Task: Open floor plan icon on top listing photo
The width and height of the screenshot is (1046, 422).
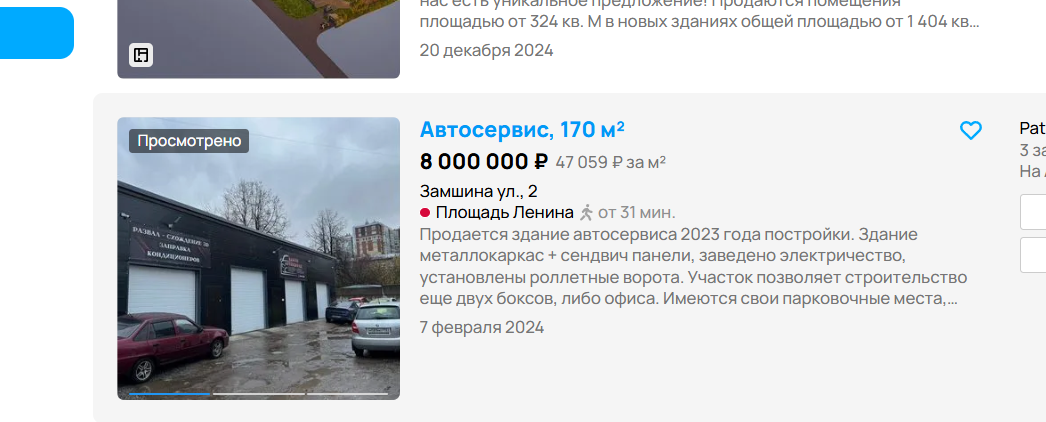Action: 141,55
